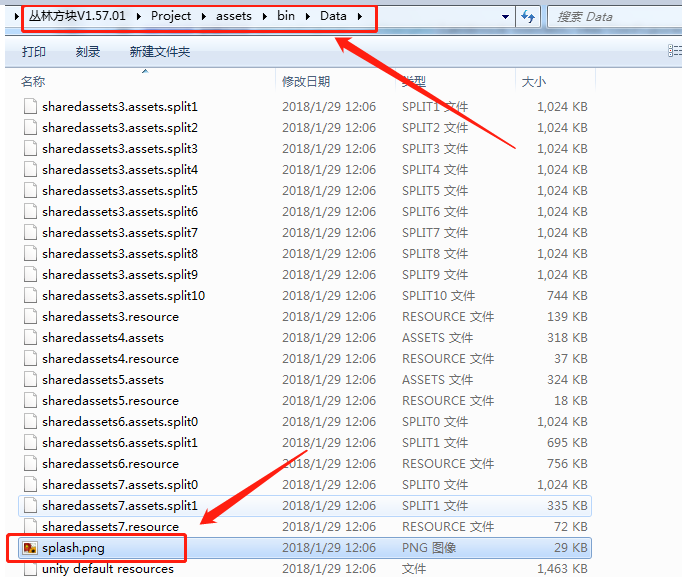
Task: Click the 新建文件夹 (New folder) button
Action: [160, 52]
